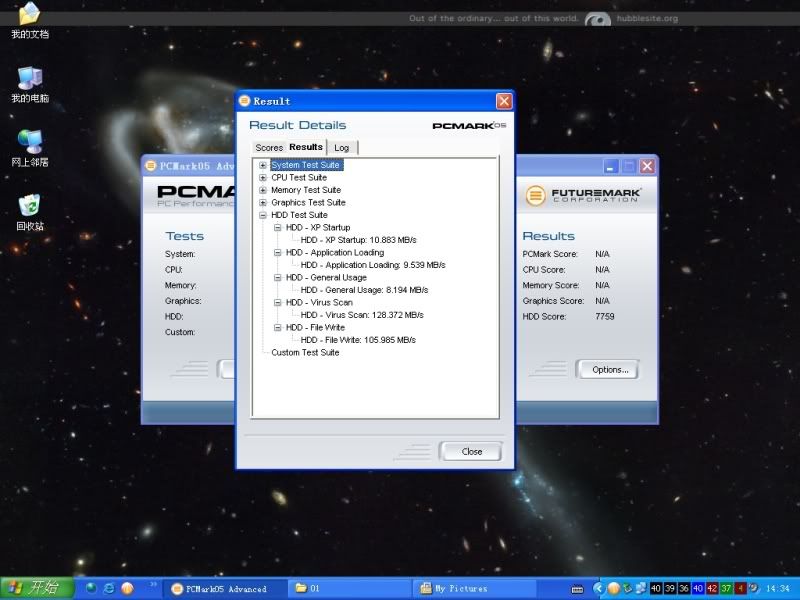Click the Close button in the Result dialog
This screenshot has height=600, width=800.
point(471,452)
